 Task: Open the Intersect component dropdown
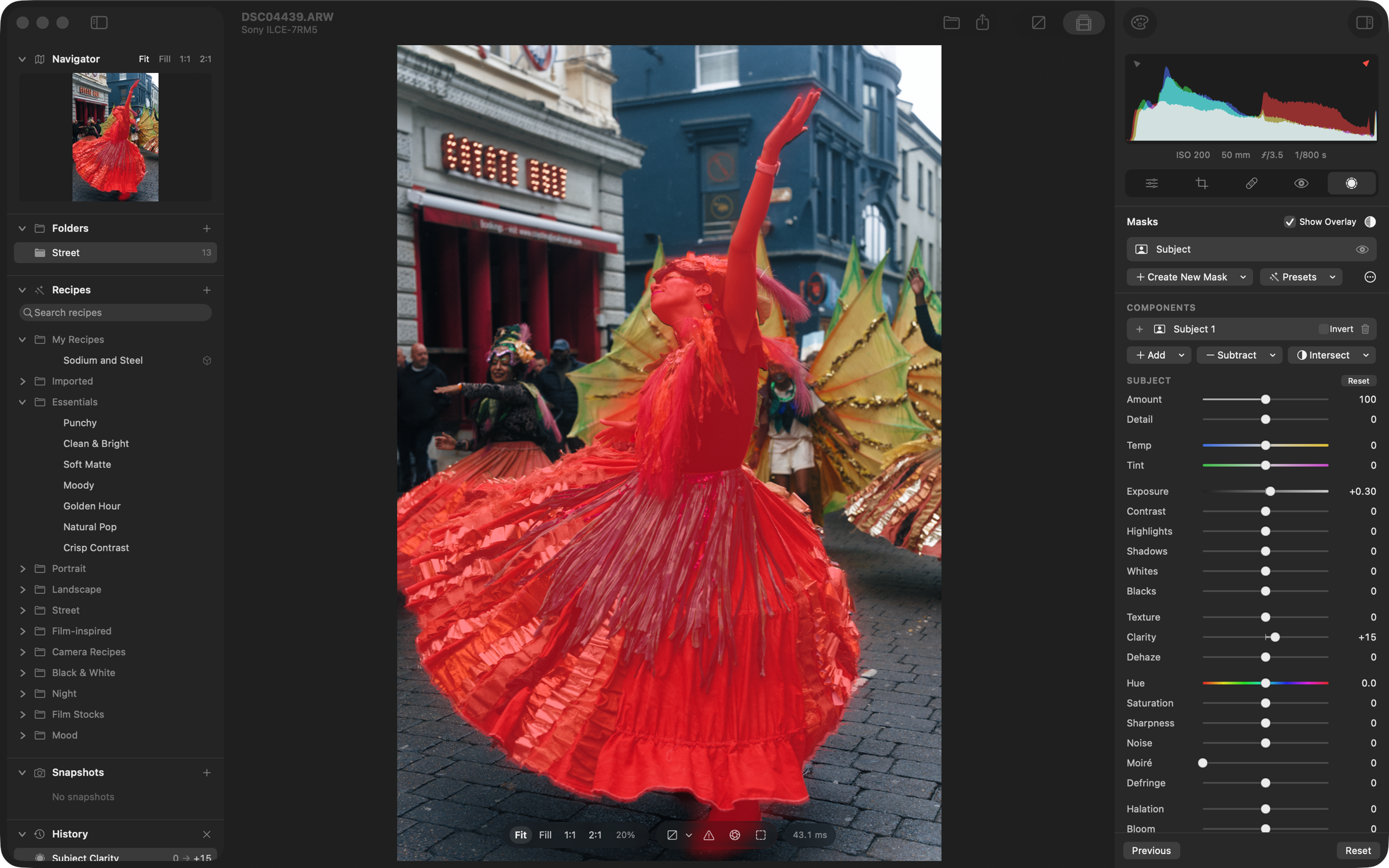pyautogui.click(x=1332, y=355)
